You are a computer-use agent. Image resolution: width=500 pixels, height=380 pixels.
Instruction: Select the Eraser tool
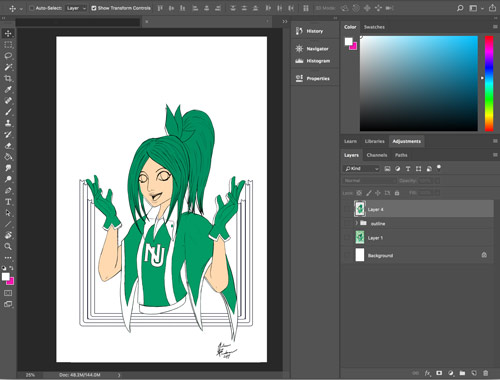(8, 146)
